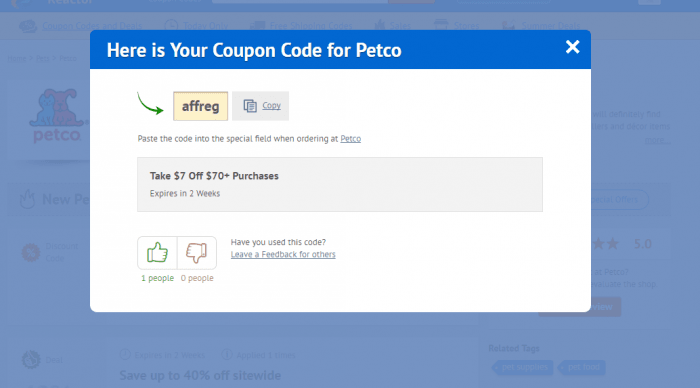Select the pet food tag
Viewport: 700px width, 388px height.
point(582,367)
